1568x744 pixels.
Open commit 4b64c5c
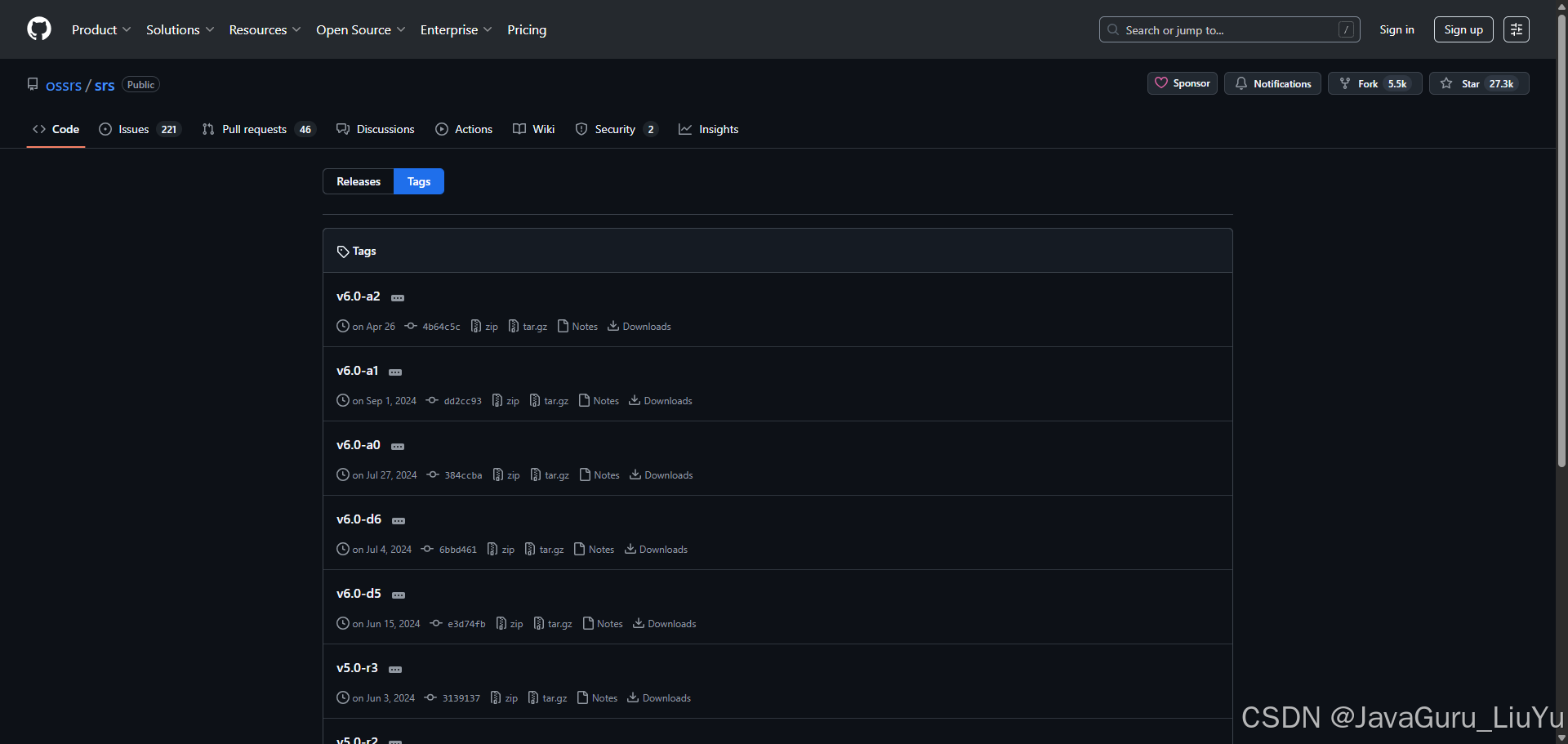433,327
